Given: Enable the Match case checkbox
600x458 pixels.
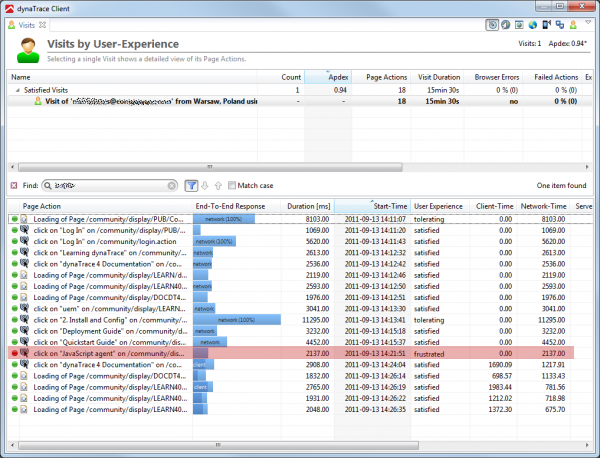Looking at the screenshot, I should click(232, 185).
